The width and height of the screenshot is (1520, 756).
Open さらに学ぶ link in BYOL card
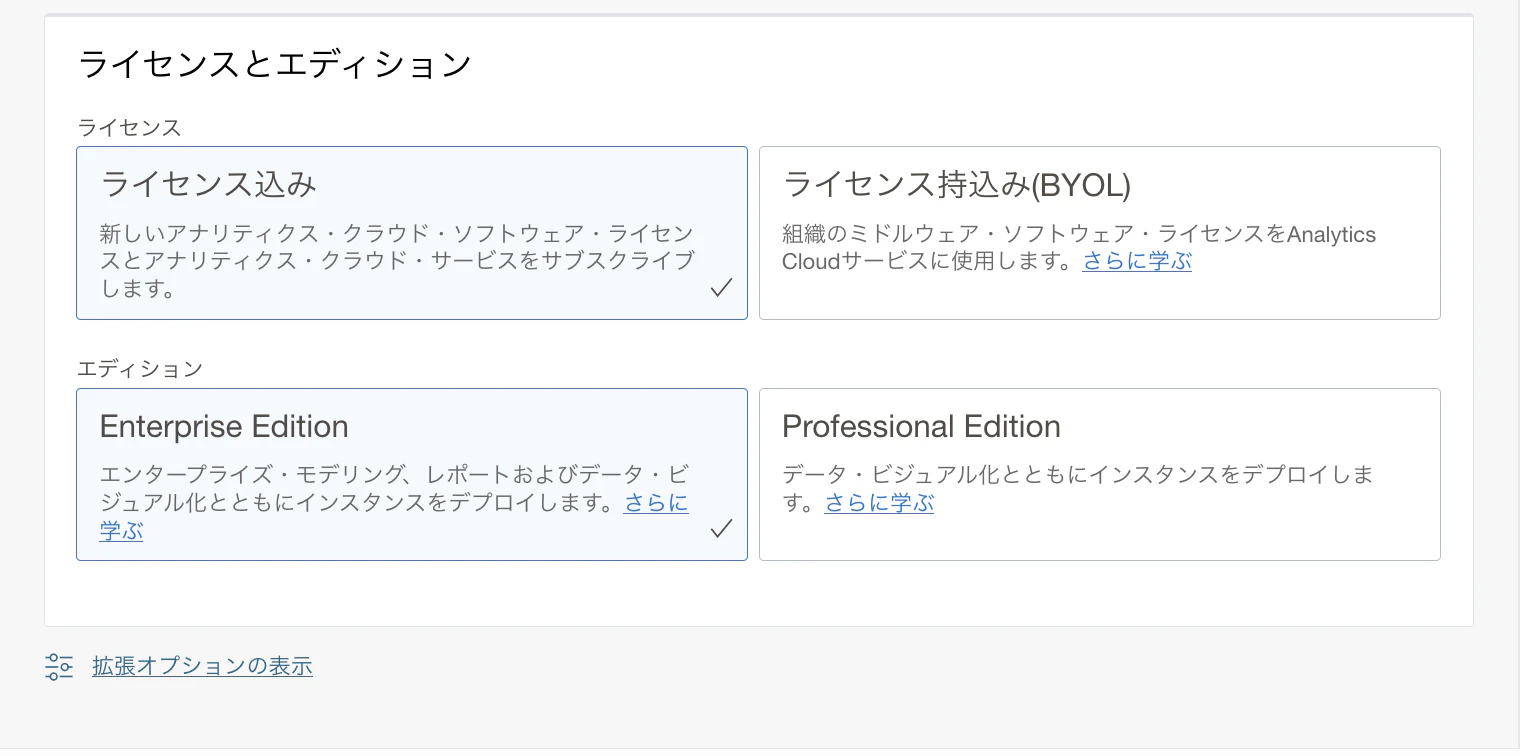pyautogui.click(x=1137, y=261)
